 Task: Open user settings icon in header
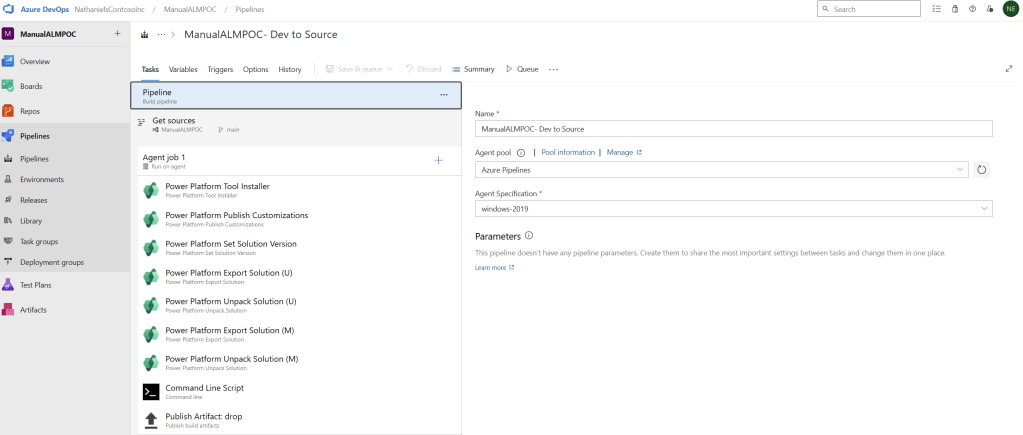point(990,9)
